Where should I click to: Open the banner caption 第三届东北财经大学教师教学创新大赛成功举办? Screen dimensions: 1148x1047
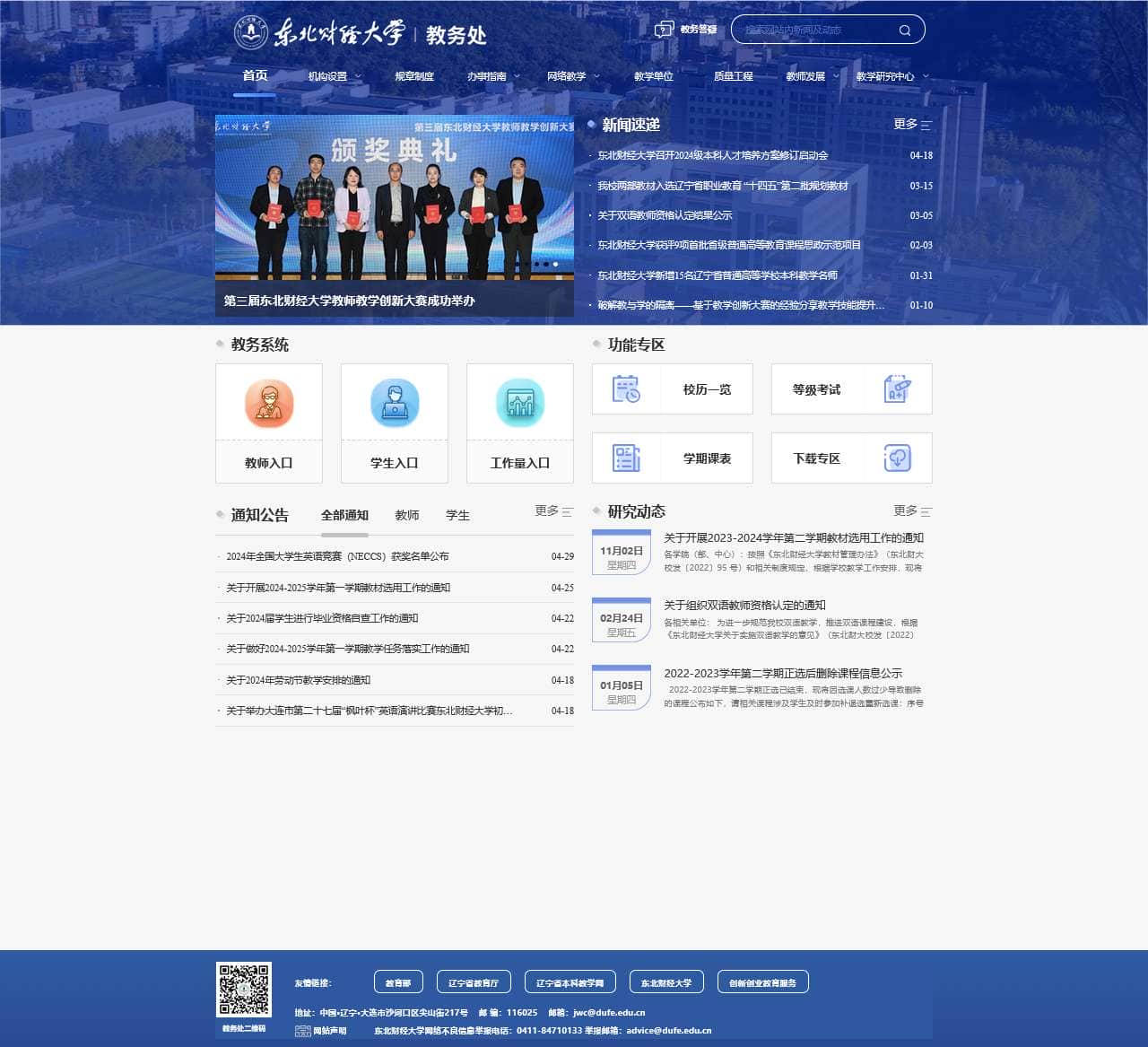click(350, 301)
